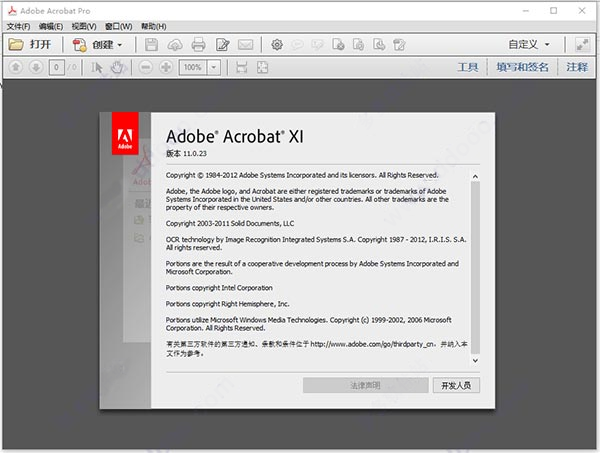Click the Adobe Acrobat XI heading
Image resolution: width=600 pixels, height=453 pixels.
pos(235,136)
